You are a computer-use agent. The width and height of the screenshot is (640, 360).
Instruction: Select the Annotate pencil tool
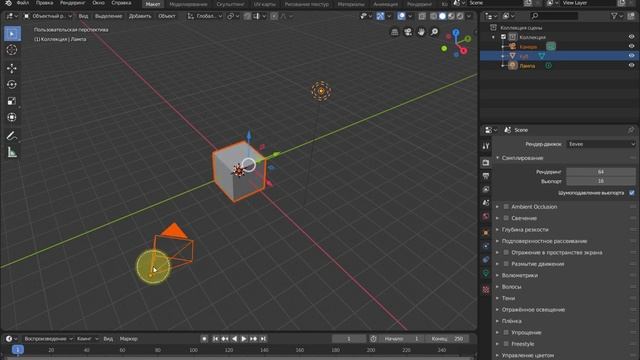pos(12,136)
